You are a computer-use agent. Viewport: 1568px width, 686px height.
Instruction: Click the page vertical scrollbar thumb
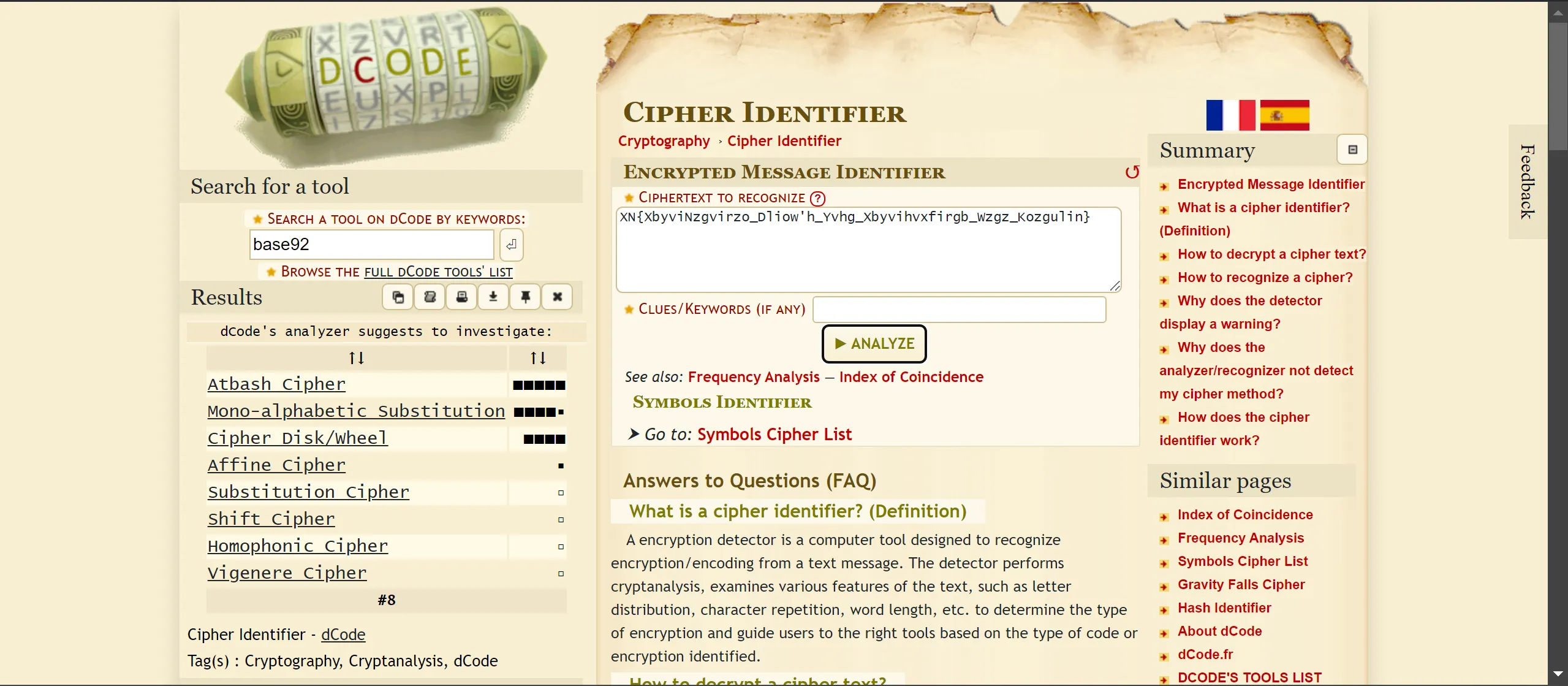pyautogui.click(x=1558, y=86)
